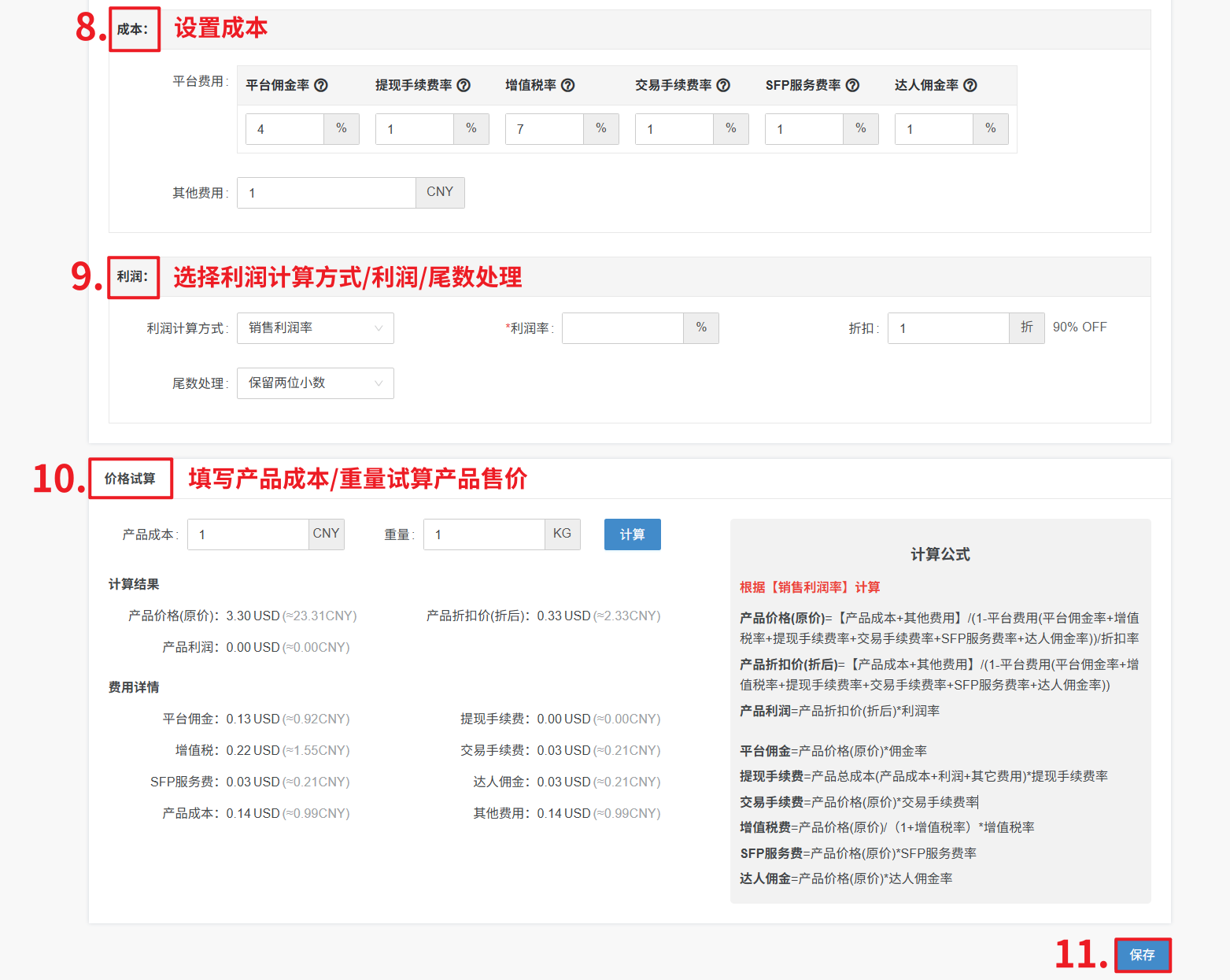Screen dimensions: 1230x980
Task: Click the 折扣 input field
Action: pyautogui.click(x=947, y=328)
